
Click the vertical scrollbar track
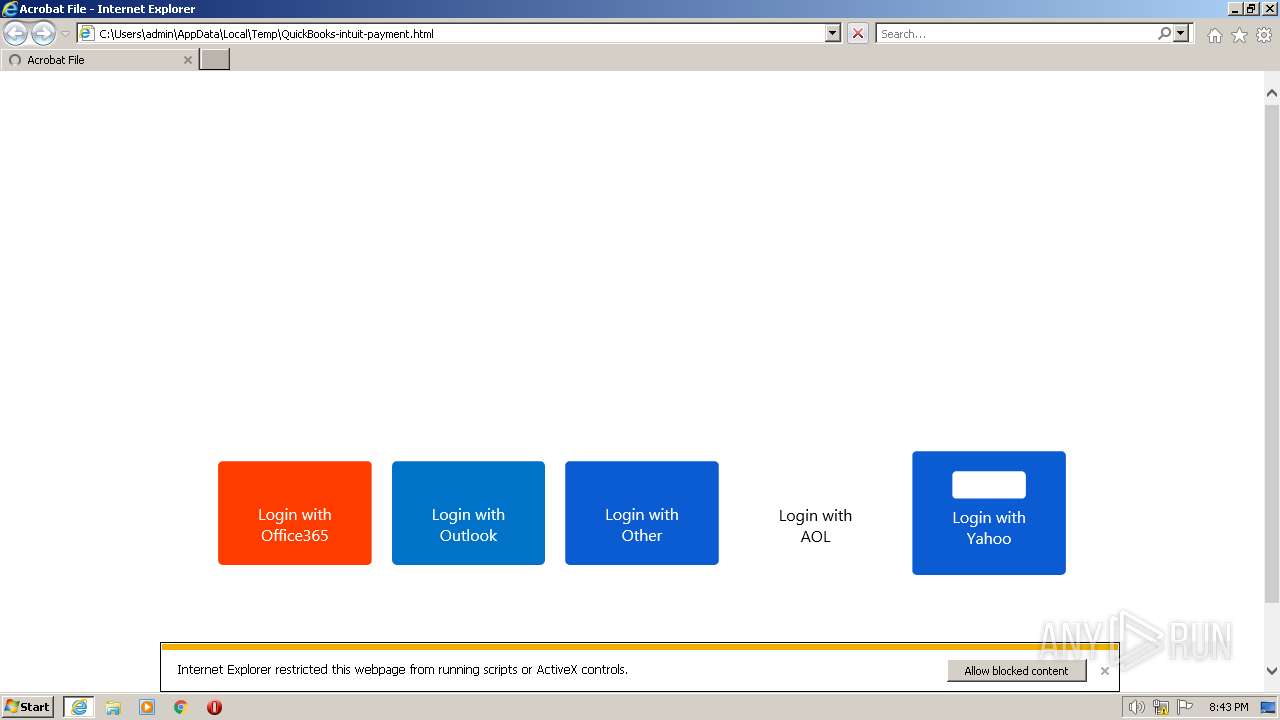click(x=1272, y=380)
